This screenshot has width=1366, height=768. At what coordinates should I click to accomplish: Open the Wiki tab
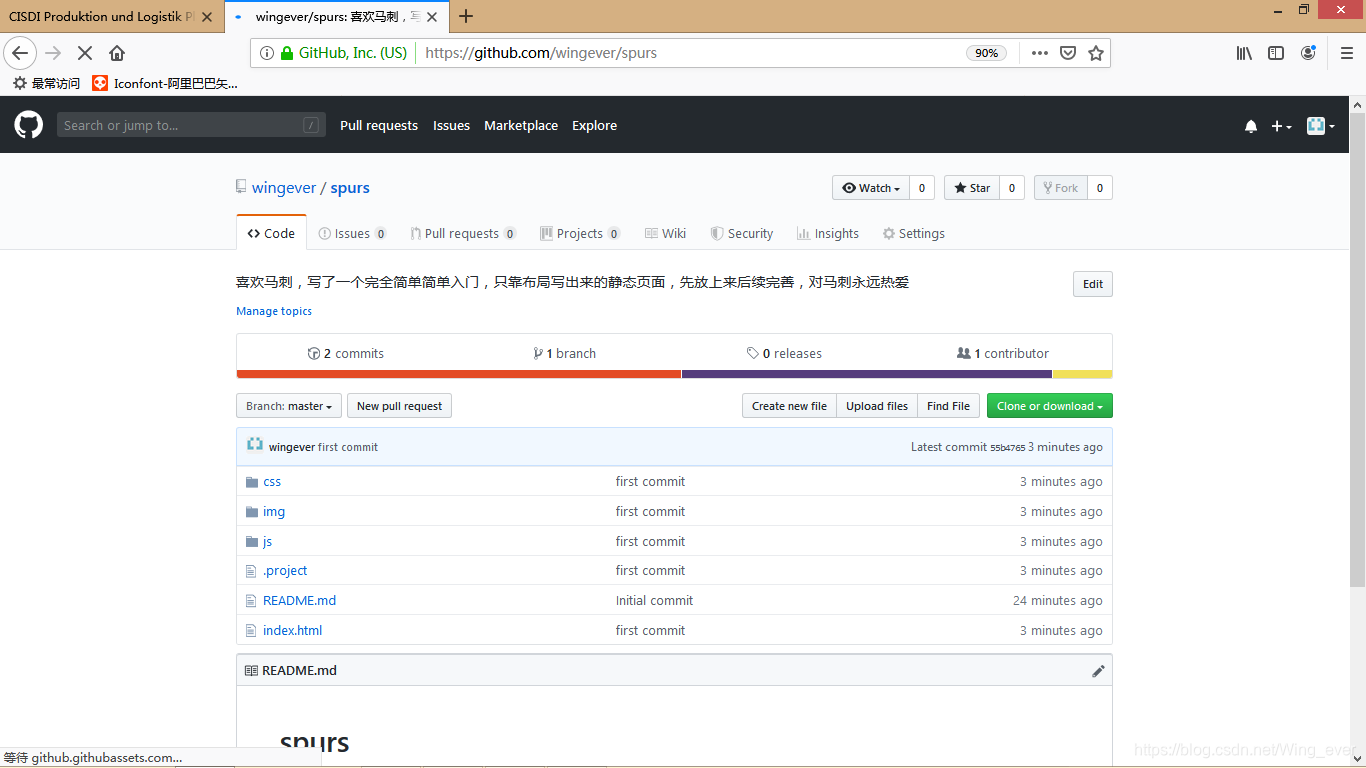(x=665, y=233)
